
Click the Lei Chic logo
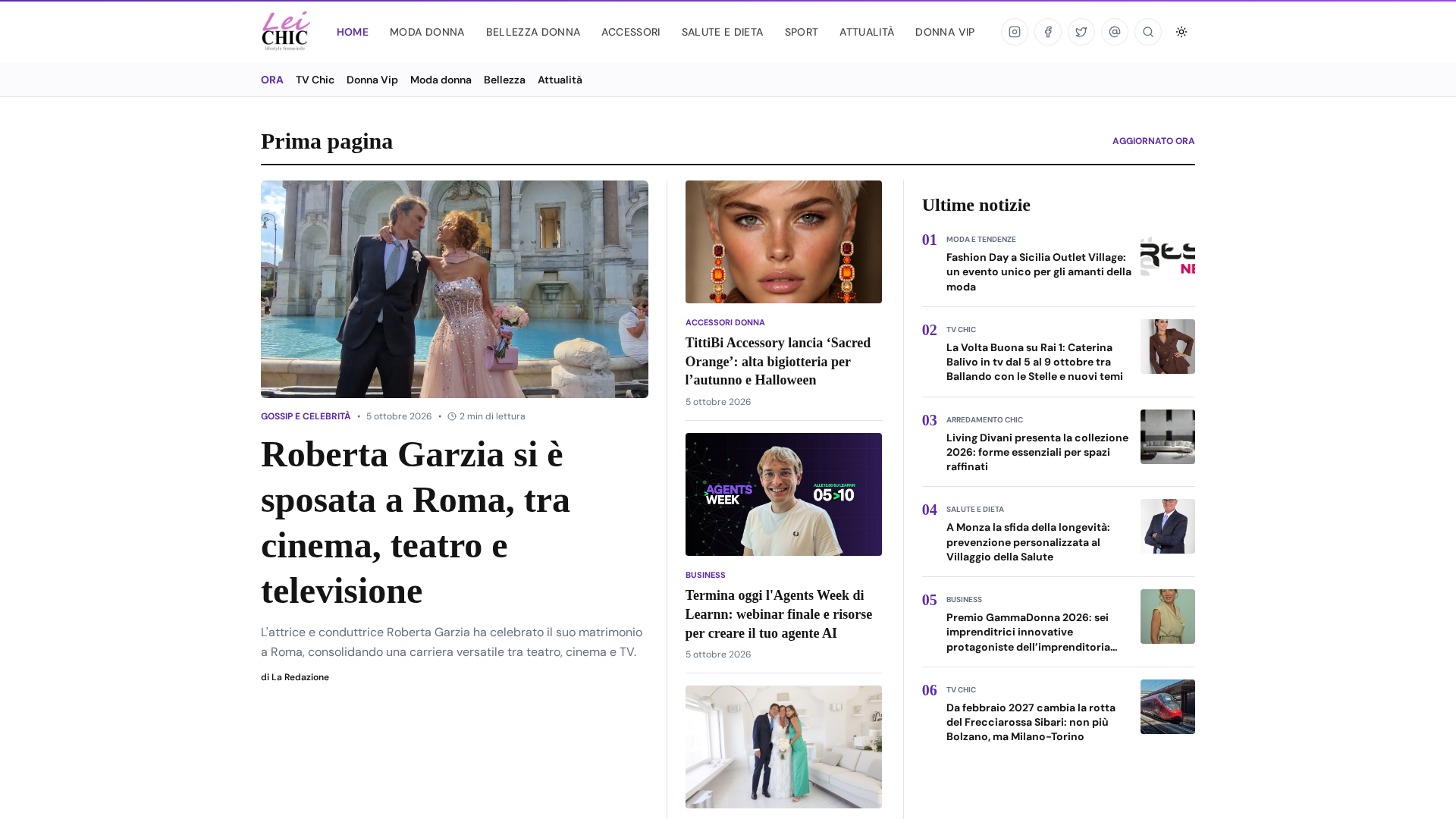tap(286, 31)
